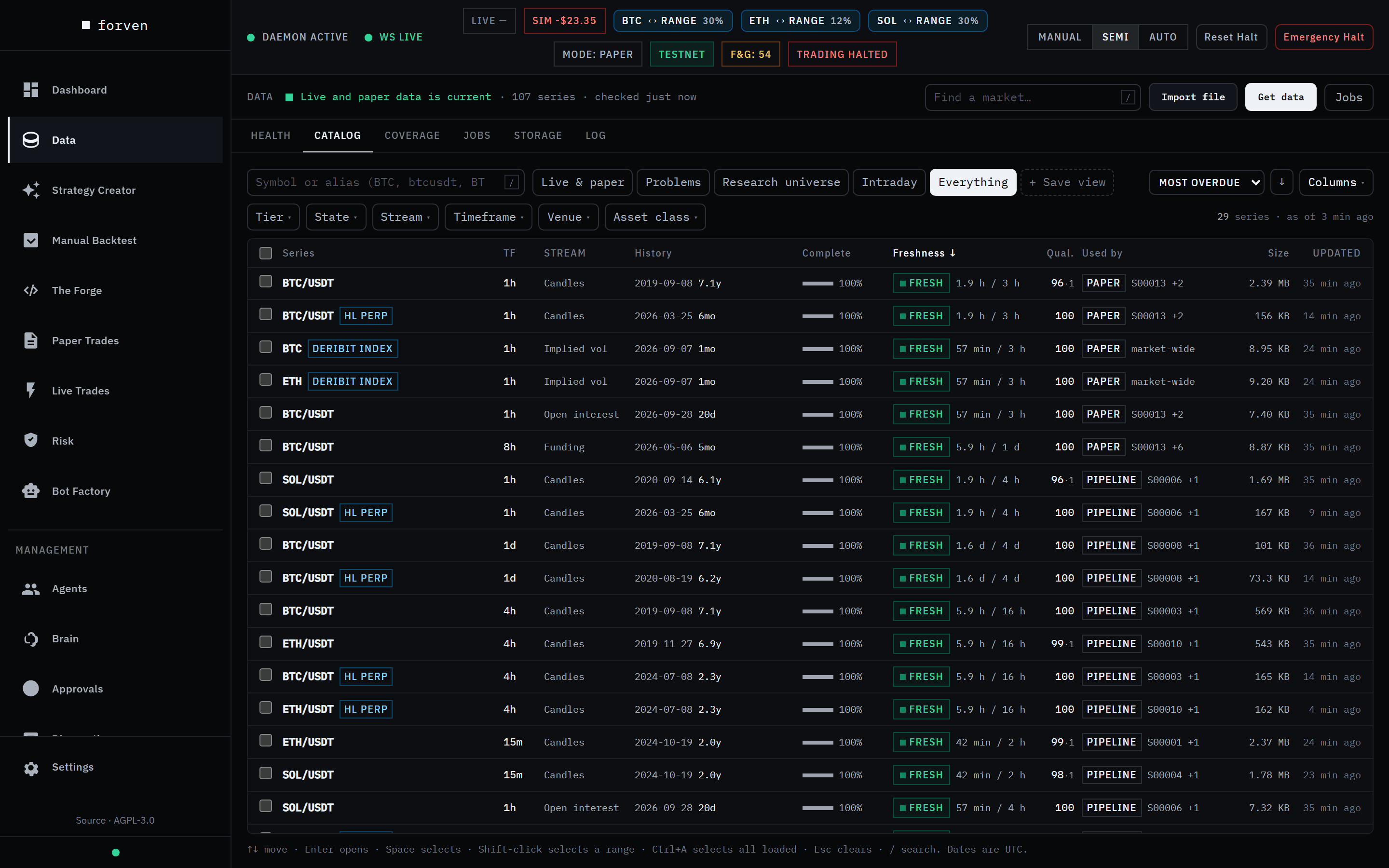Viewport: 1389px width, 868px height.
Task: Check the ETH/USDT 15m Candles row checkbox
Action: tap(266, 741)
